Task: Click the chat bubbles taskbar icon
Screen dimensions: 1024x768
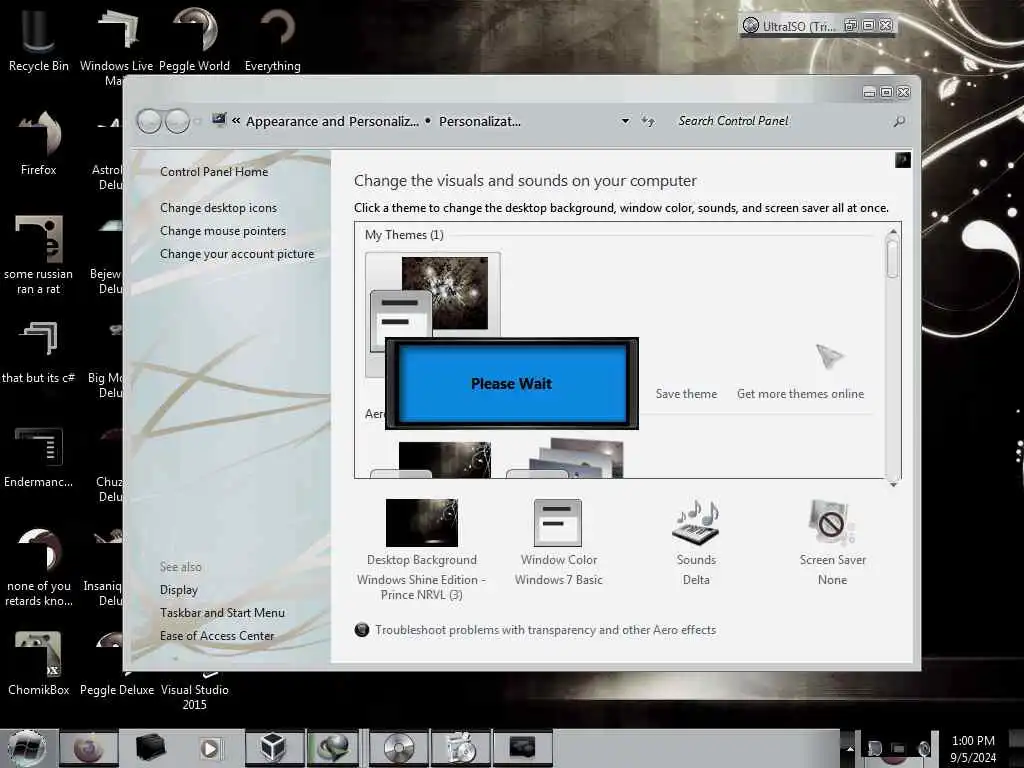Action: pos(333,748)
